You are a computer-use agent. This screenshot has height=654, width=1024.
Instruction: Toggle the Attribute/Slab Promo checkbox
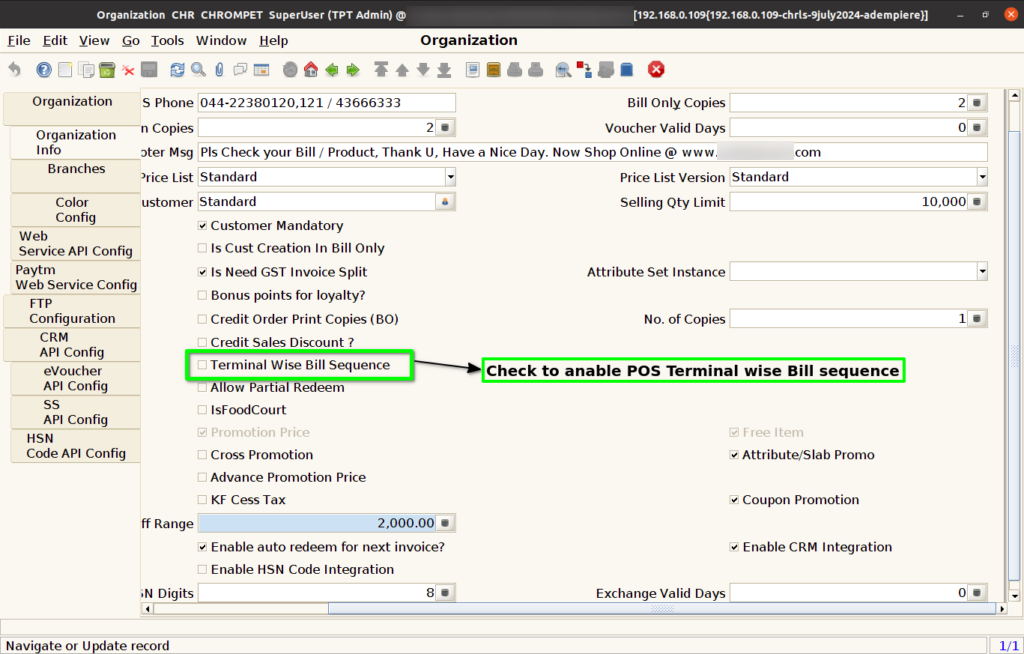click(x=734, y=455)
